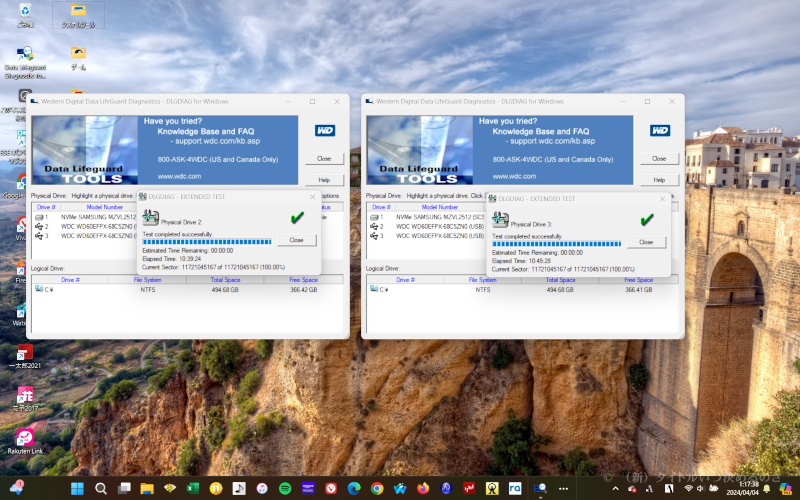800x500 pixels.
Task: Select drive 2 WDC WD60EFPX in left window
Action: 85,227
